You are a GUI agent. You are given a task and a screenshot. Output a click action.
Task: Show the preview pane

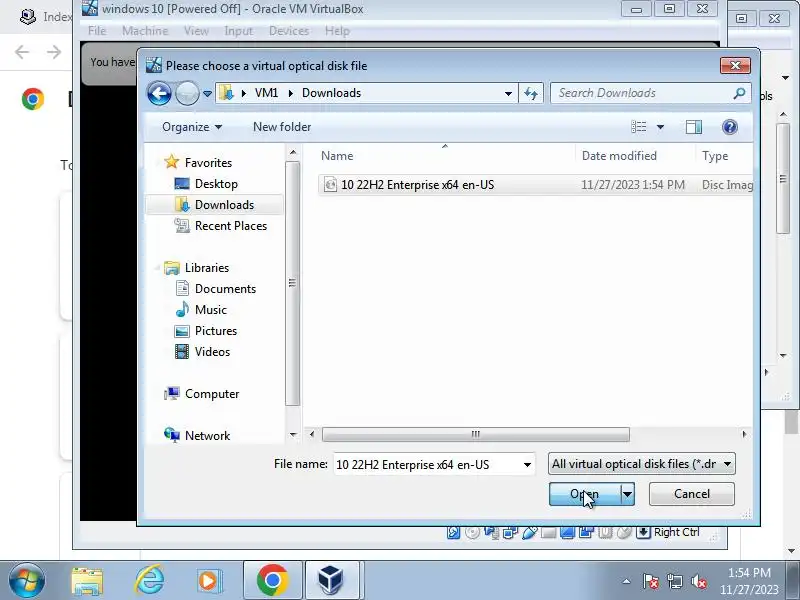point(693,127)
